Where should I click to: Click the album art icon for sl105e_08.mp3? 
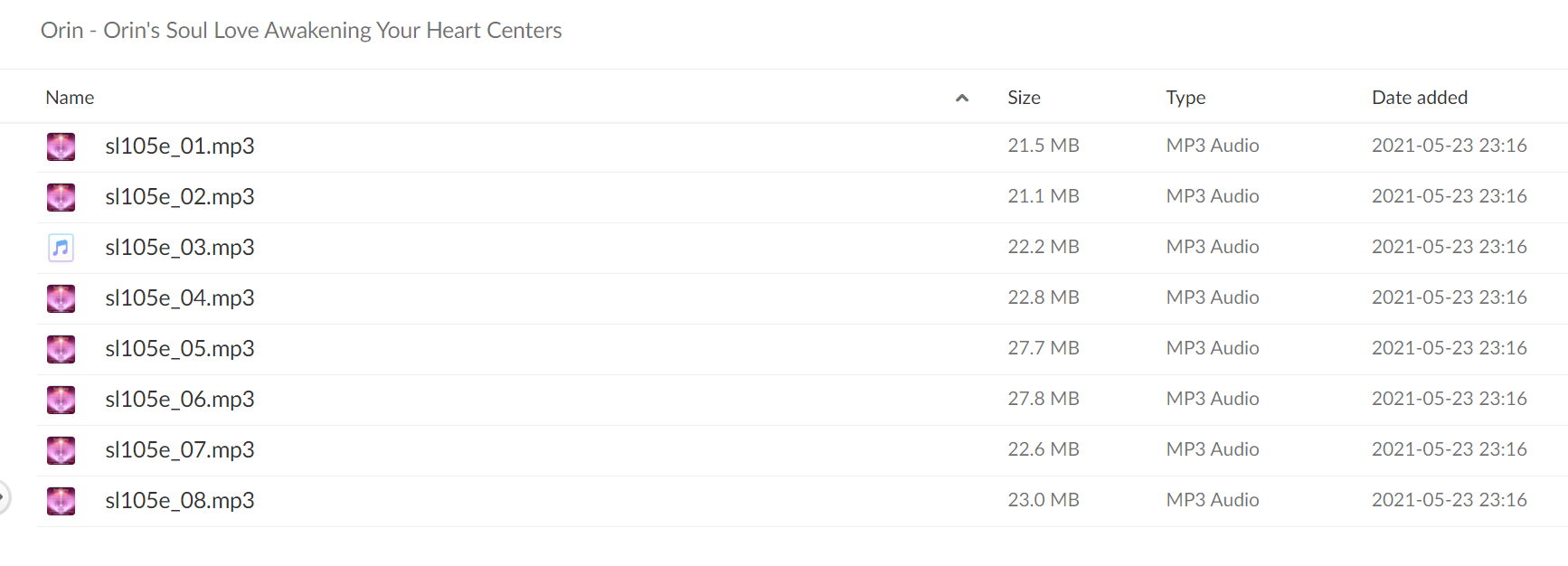[61, 501]
